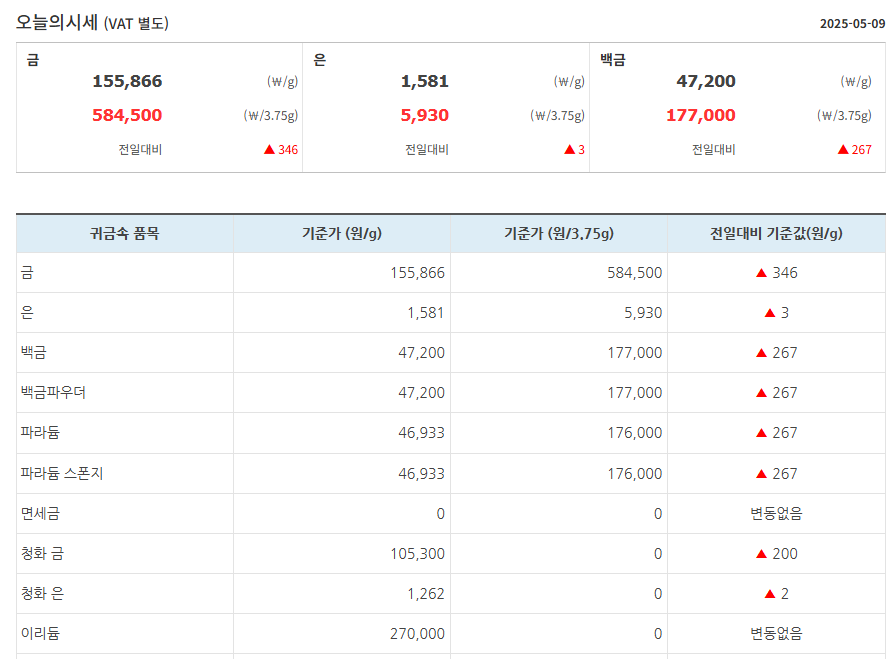Click 46,933 value in 파라듐 스폰지 row
890x659 pixels.
pyautogui.click(x=421, y=474)
